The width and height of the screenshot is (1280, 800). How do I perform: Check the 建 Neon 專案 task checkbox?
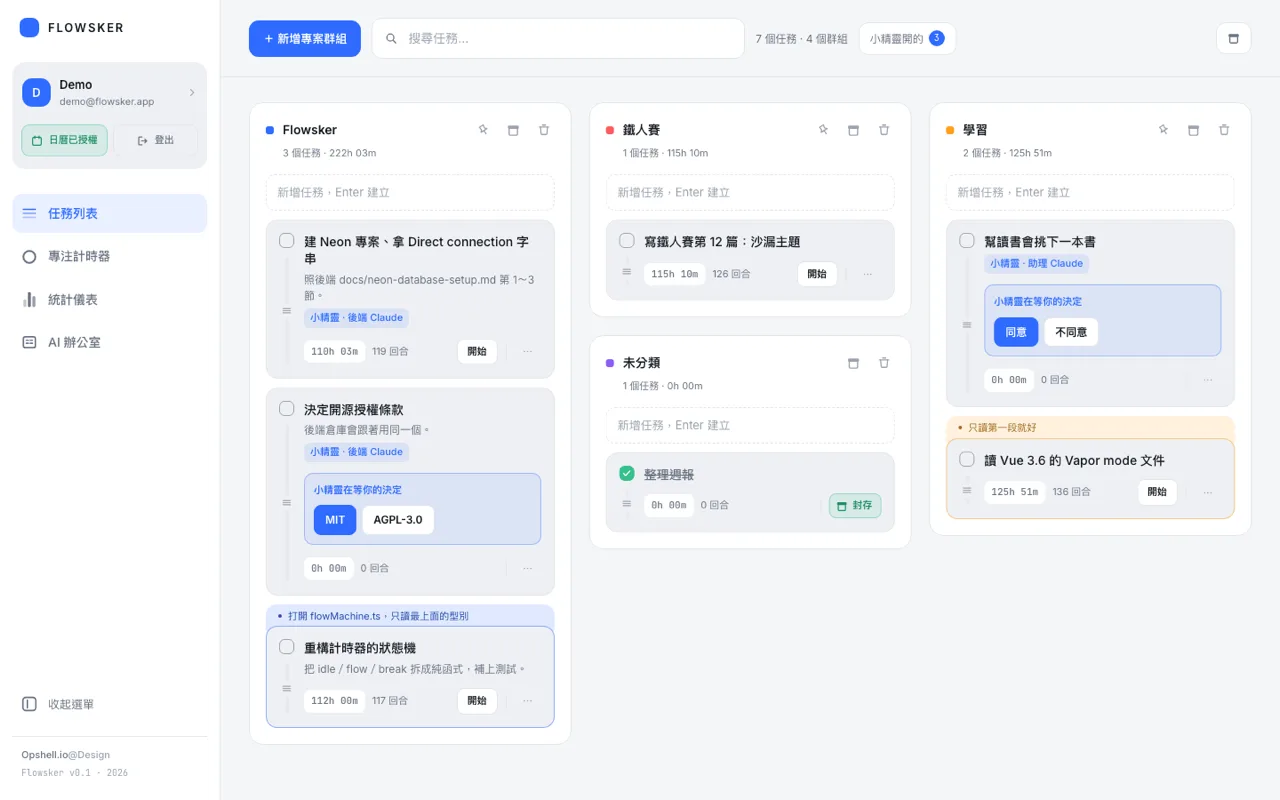(x=287, y=241)
